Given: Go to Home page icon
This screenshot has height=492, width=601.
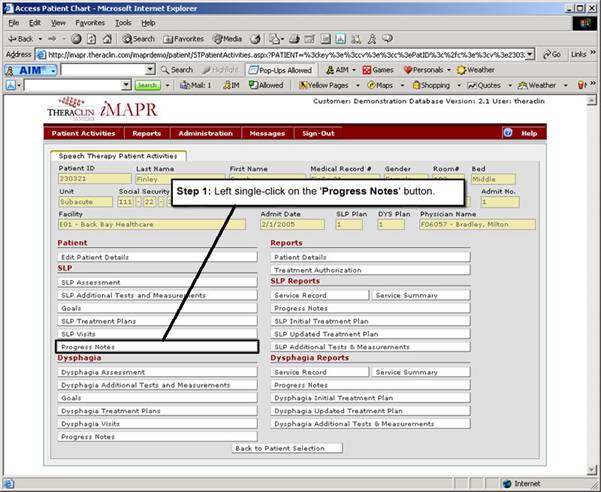Looking at the screenshot, I should tap(107, 39).
